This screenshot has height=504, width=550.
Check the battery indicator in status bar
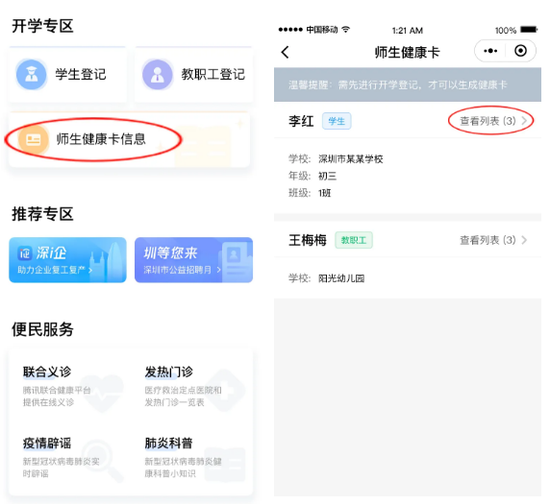pos(529,29)
